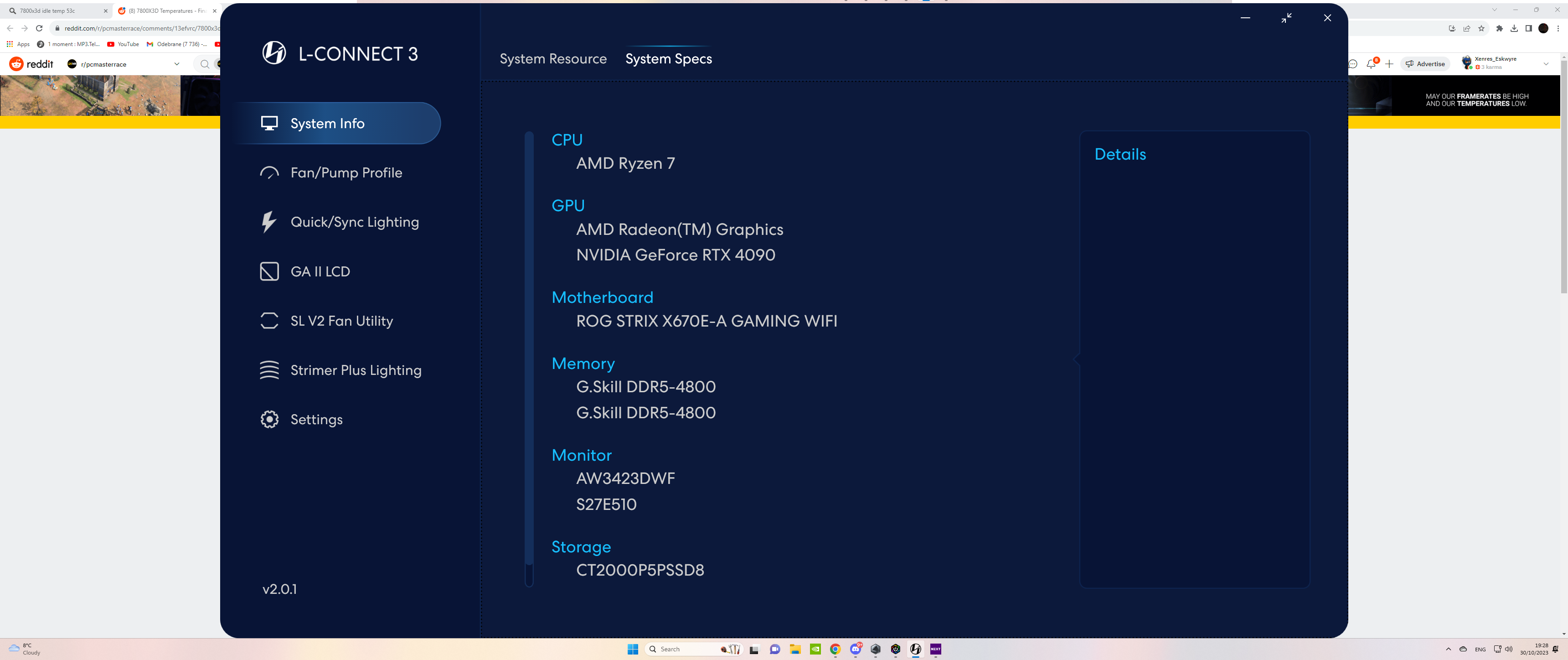Image resolution: width=1568 pixels, height=660 pixels.
Task: Click the L-Connect 3 logo icon
Action: 274,53
